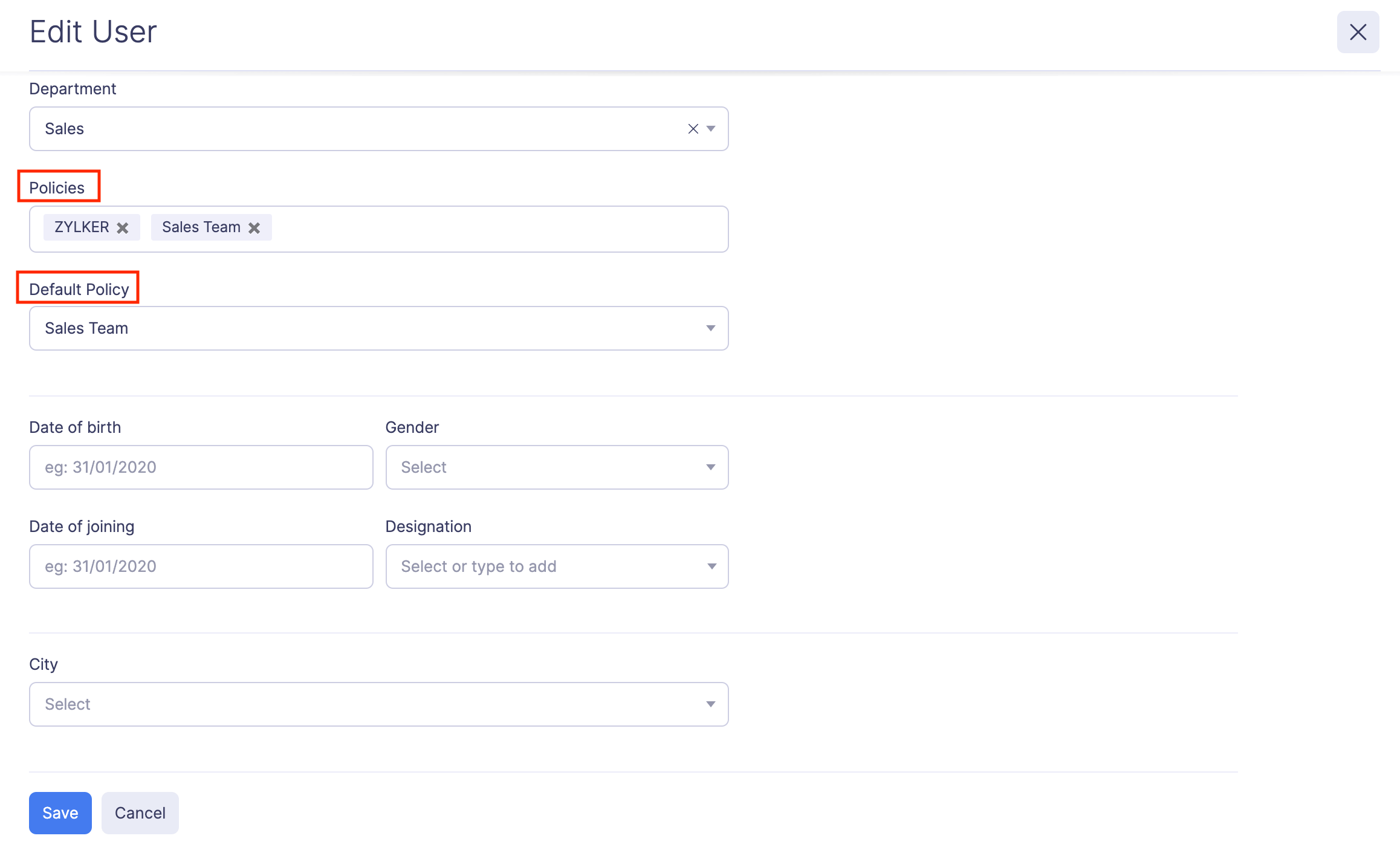
Task: Expand the City select dropdown
Action: click(711, 704)
